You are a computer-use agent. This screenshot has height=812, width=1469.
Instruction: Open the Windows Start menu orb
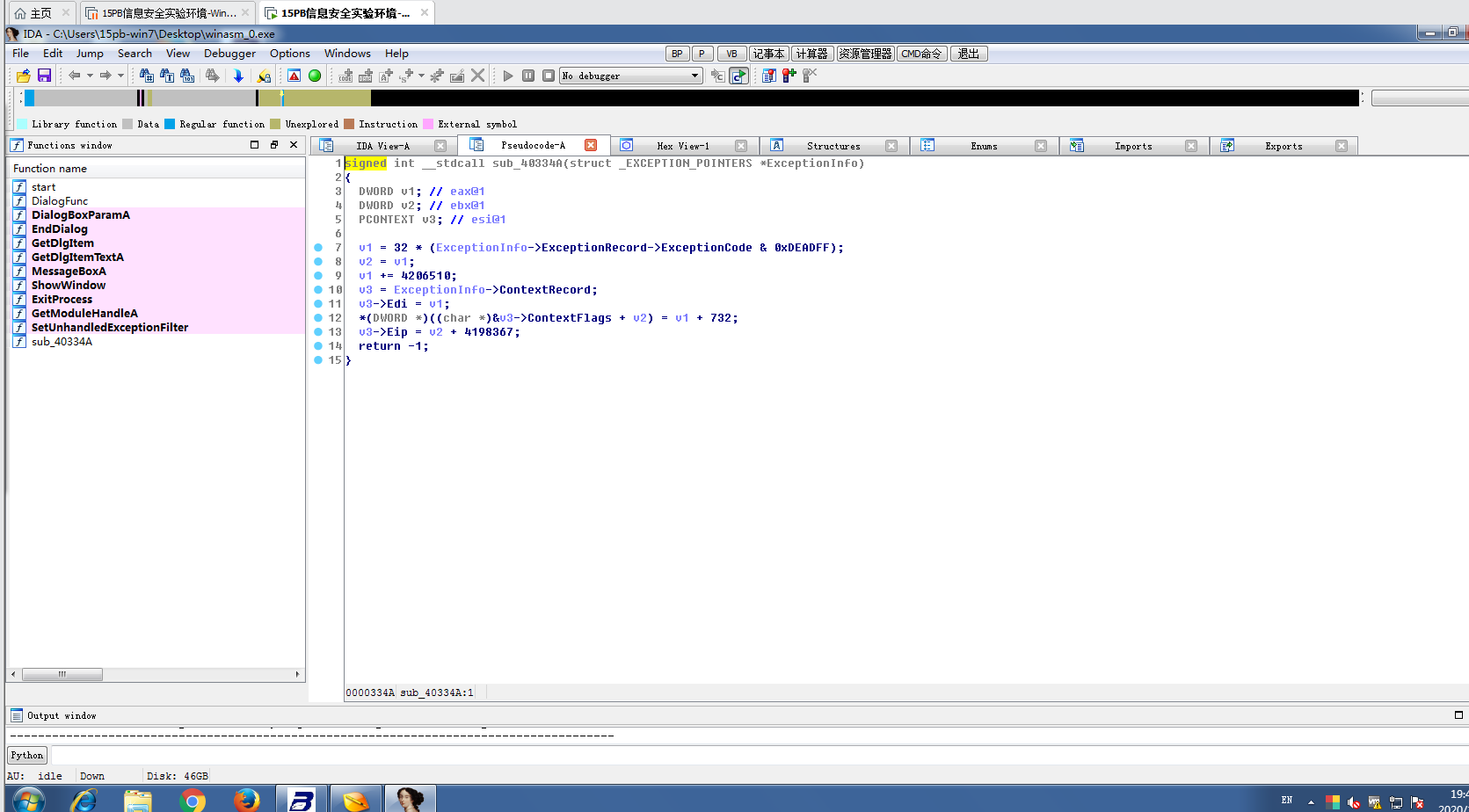click(29, 799)
